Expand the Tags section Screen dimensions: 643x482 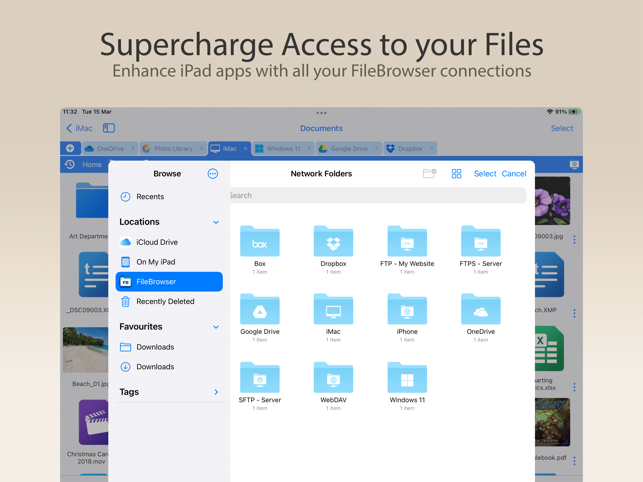click(x=216, y=392)
